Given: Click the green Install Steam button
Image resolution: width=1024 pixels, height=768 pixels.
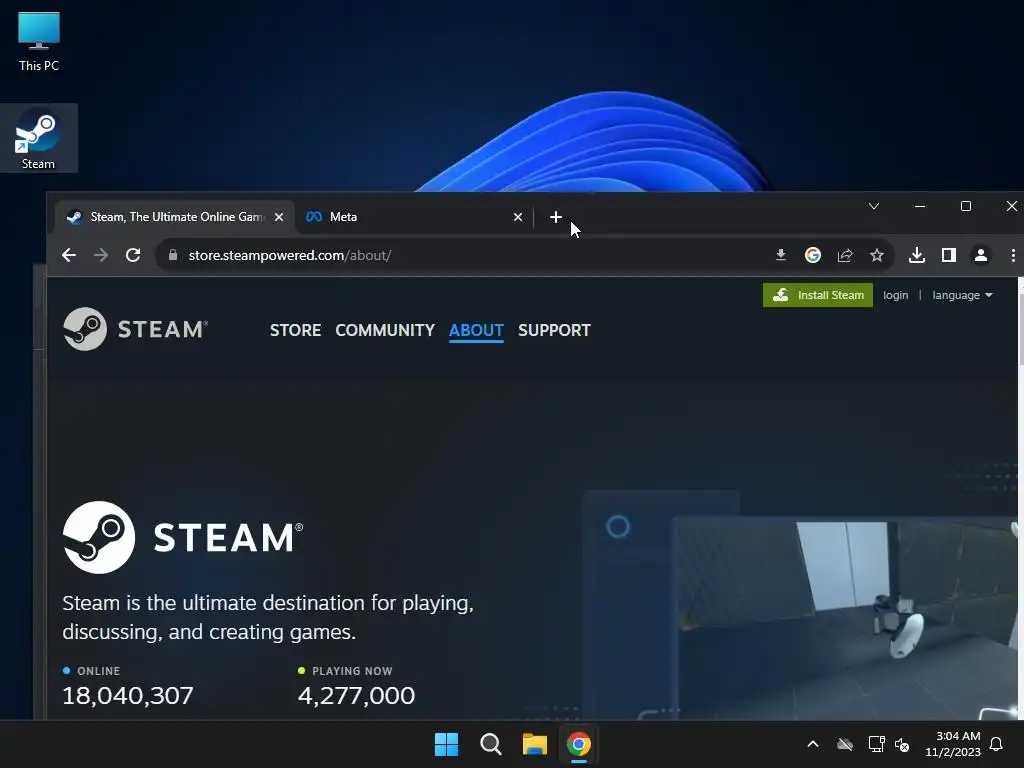Looking at the screenshot, I should tap(818, 295).
